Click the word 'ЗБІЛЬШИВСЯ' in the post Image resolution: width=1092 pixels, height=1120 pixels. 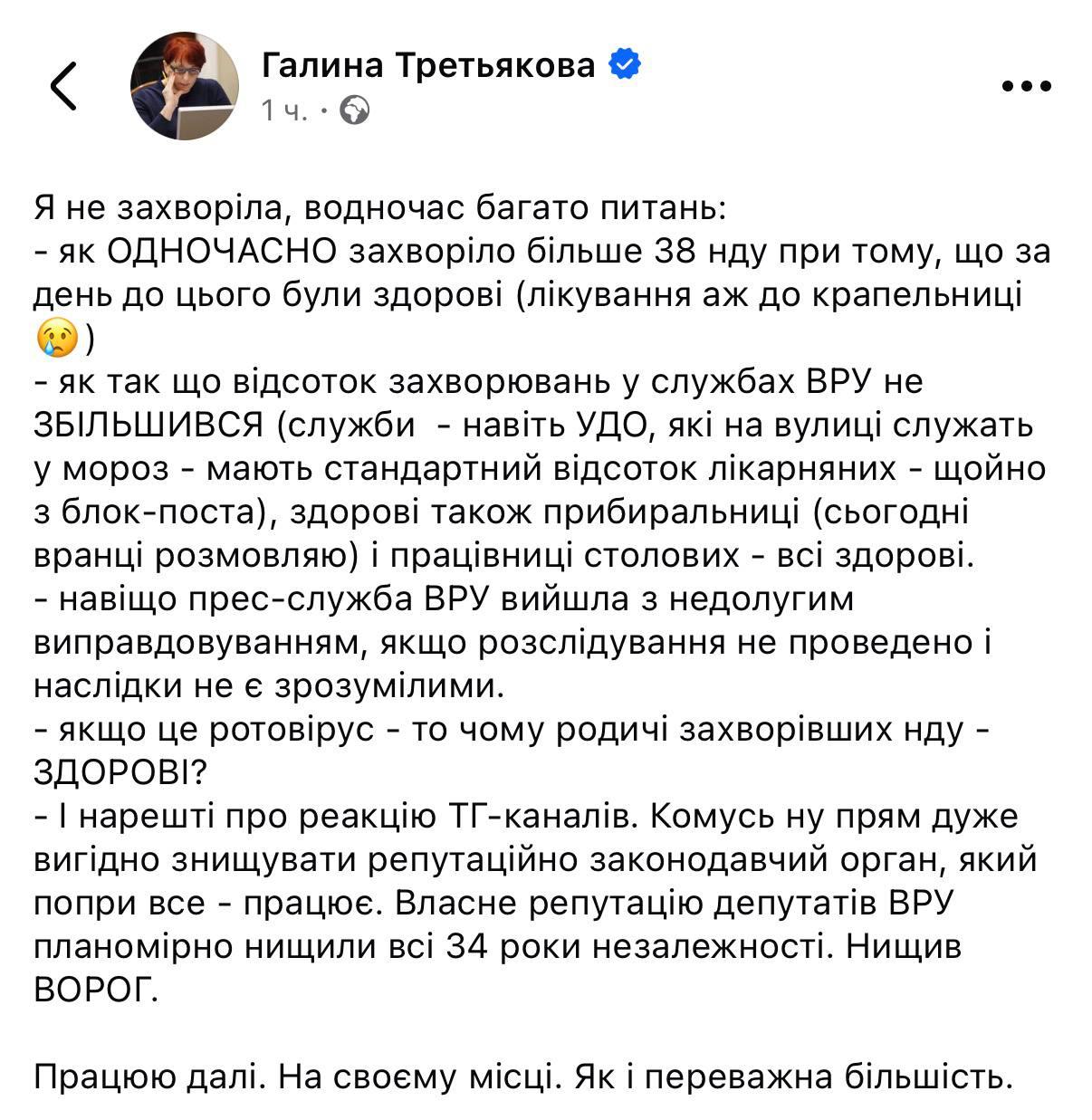pyautogui.click(x=149, y=425)
